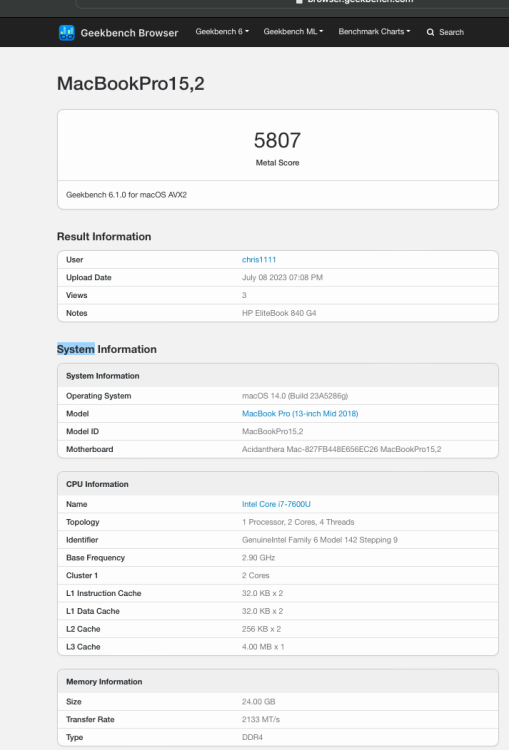
Task: Click the Result Information heading
Action: (104, 236)
